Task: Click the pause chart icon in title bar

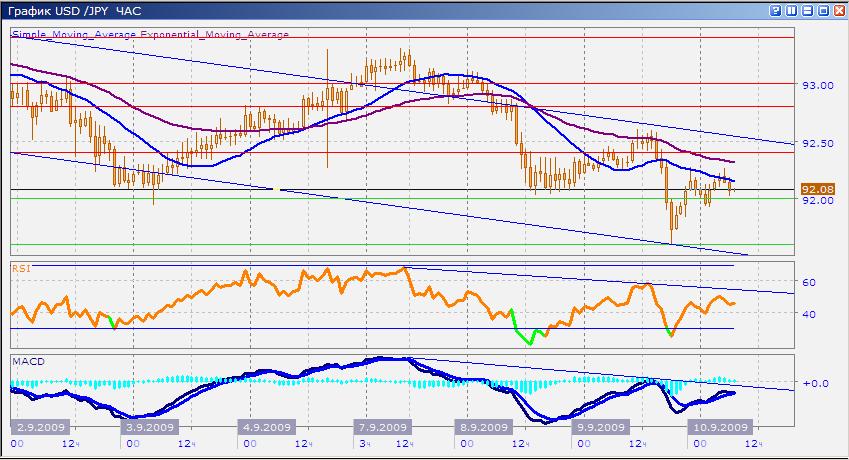Action: [x=791, y=10]
